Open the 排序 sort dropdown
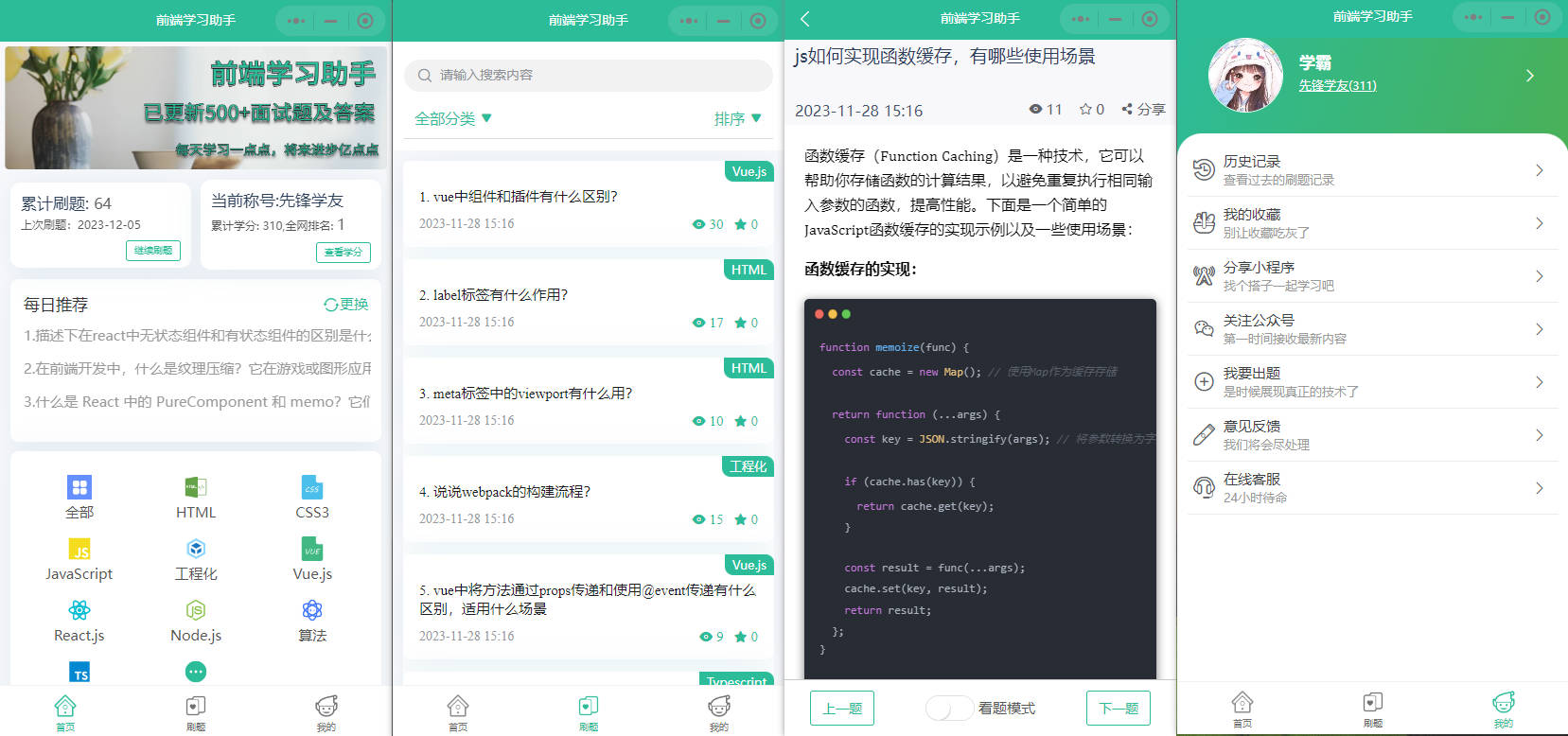Viewport: 1568px width, 736px height. pos(737,118)
